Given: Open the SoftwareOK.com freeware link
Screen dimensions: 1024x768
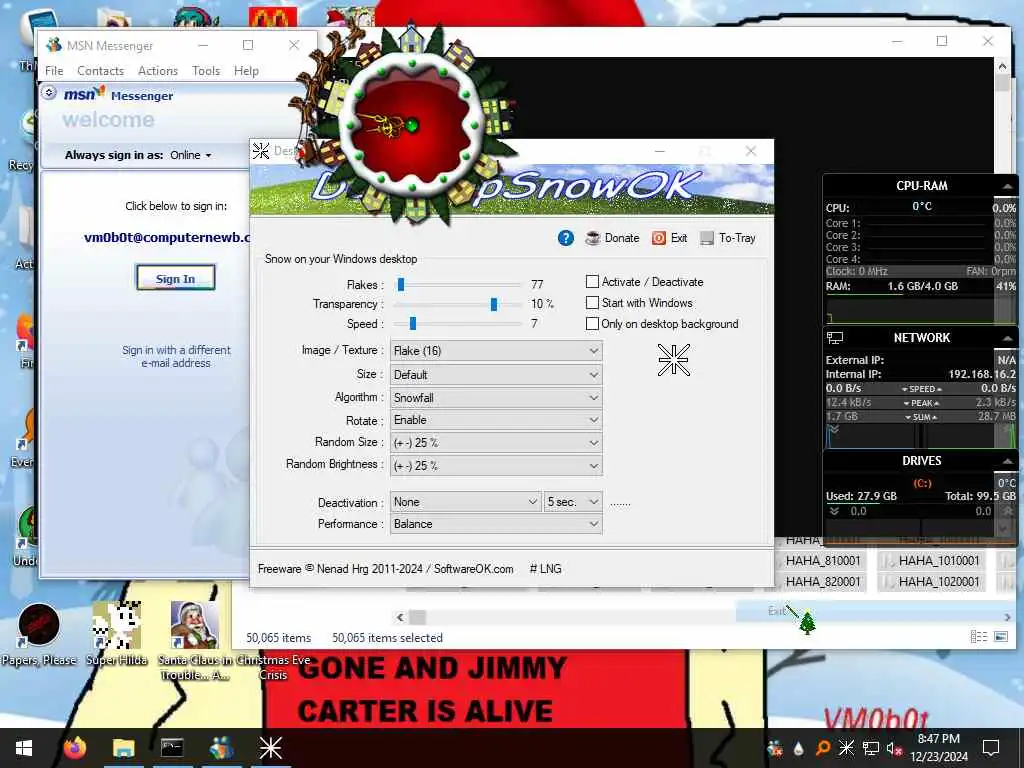Looking at the screenshot, I should pos(473,569).
